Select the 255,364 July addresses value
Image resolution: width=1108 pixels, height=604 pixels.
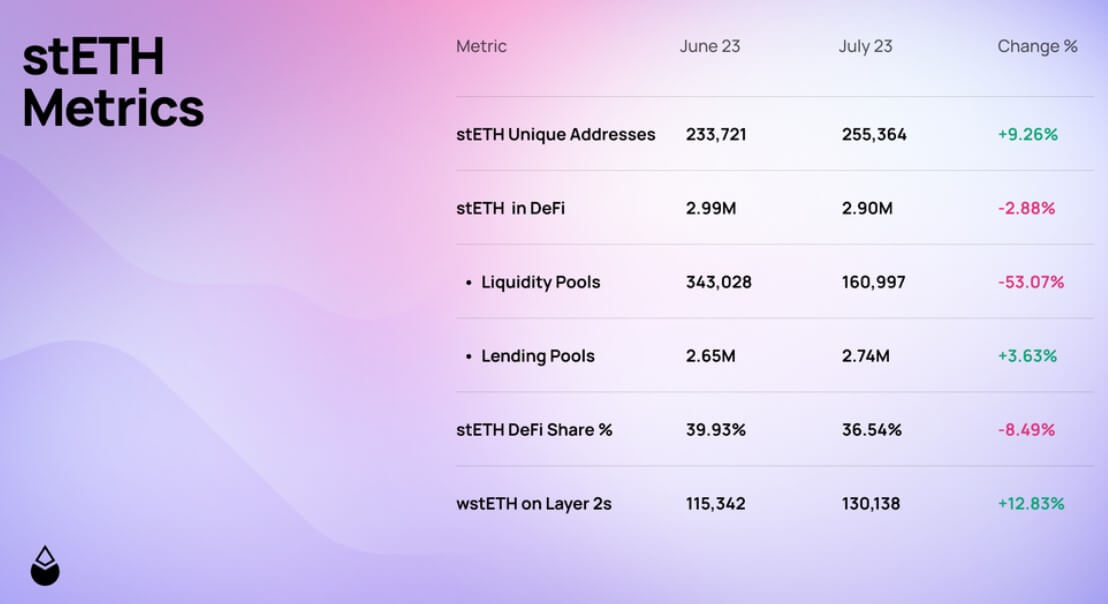click(x=874, y=134)
